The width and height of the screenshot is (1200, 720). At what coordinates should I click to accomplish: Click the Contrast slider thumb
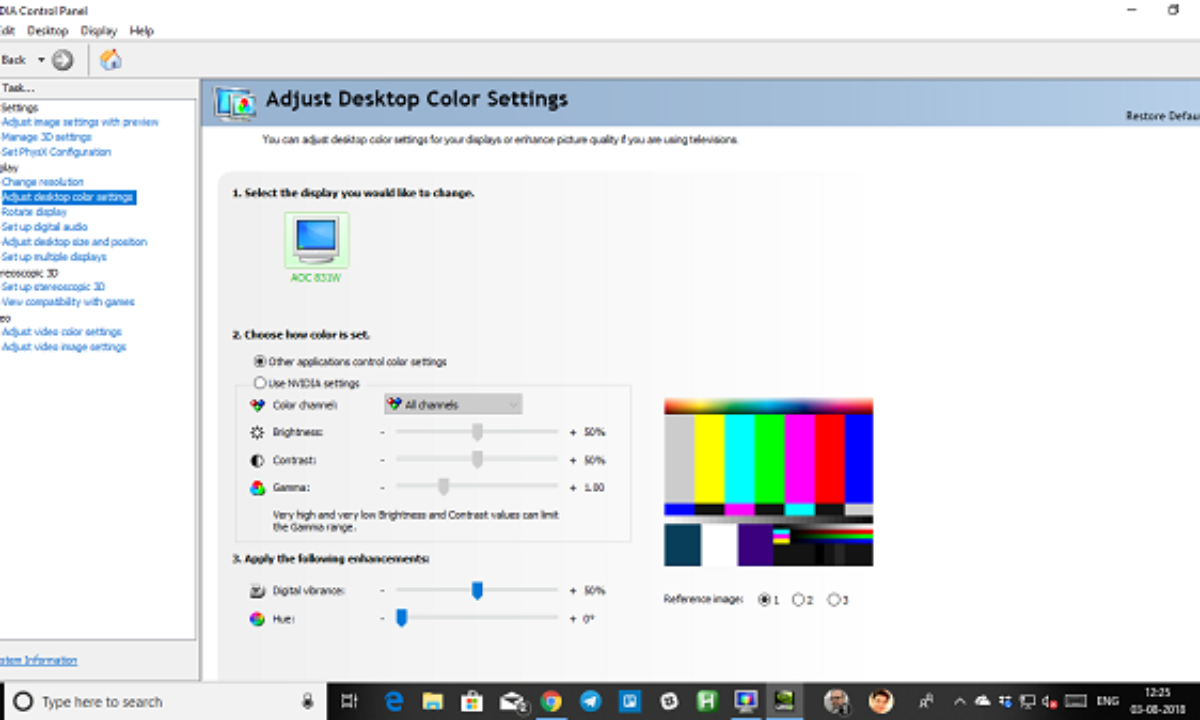[x=477, y=460]
